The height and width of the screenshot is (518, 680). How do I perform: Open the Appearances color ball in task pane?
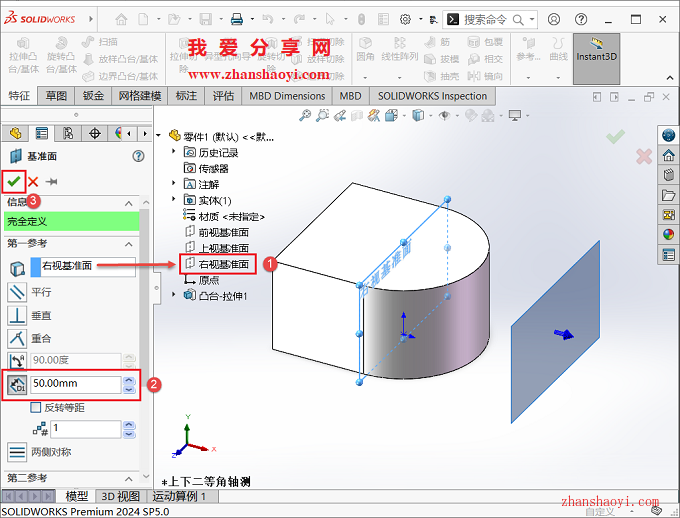[668, 235]
